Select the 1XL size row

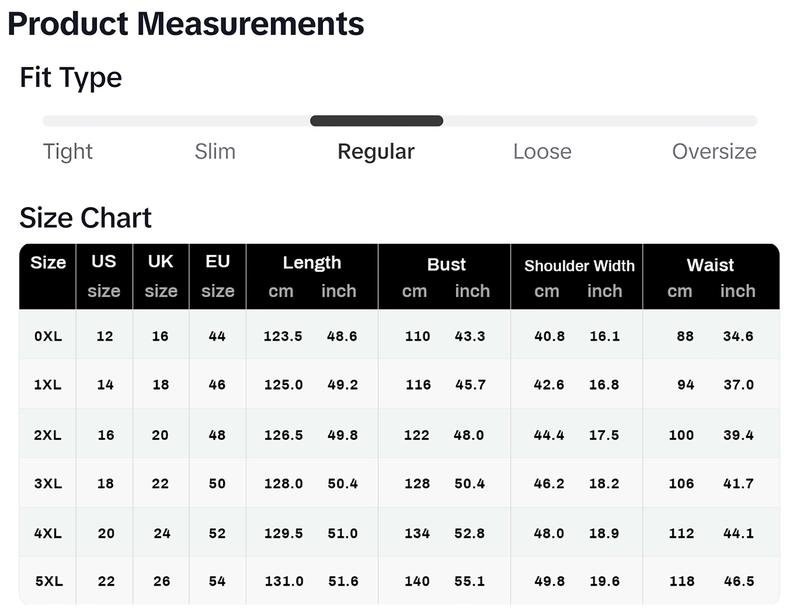399,384
